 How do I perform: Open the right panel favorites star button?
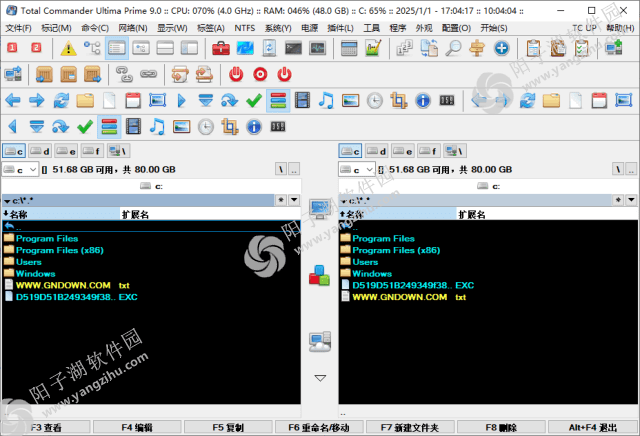coord(618,200)
